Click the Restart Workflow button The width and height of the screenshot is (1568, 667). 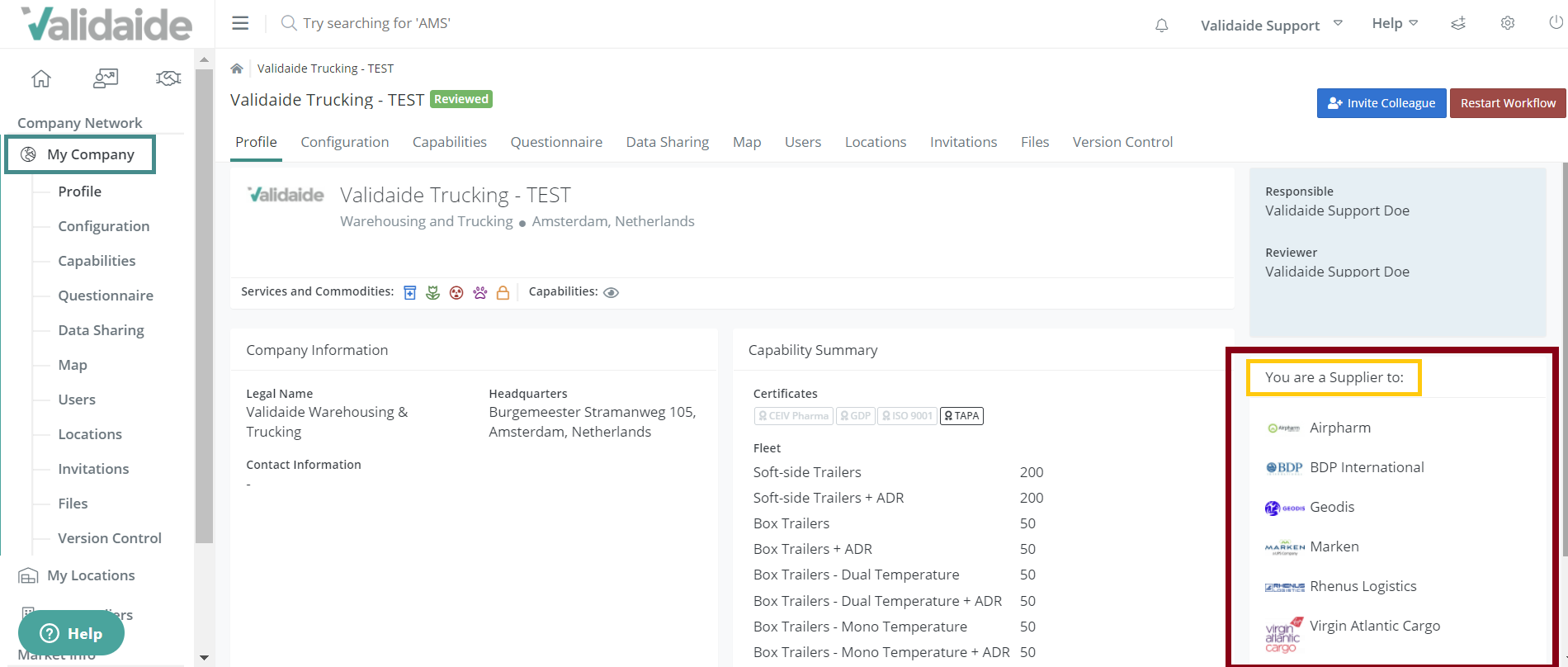click(x=1508, y=103)
